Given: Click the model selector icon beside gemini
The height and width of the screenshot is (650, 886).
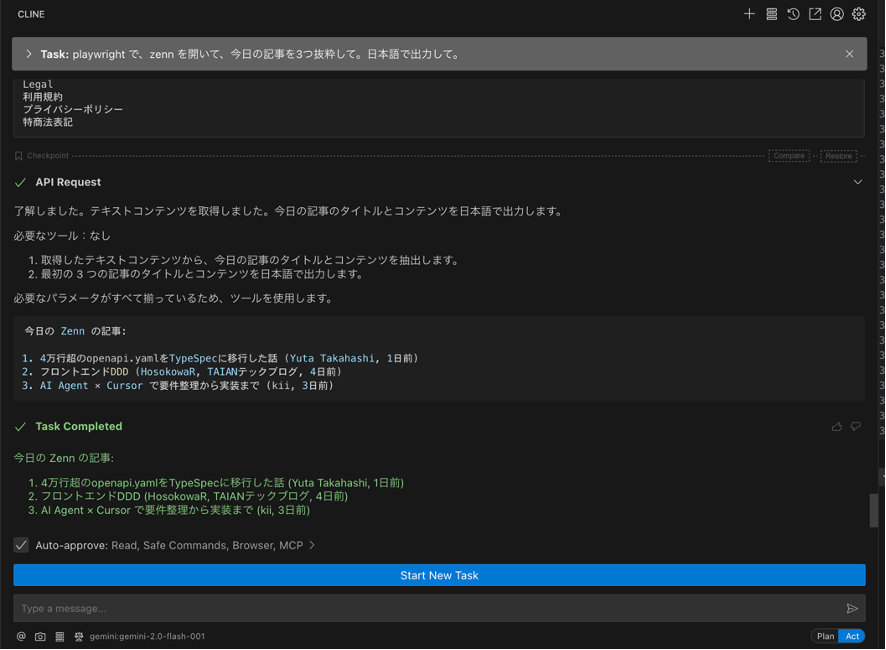Looking at the screenshot, I should pyautogui.click(x=79, y=636).
